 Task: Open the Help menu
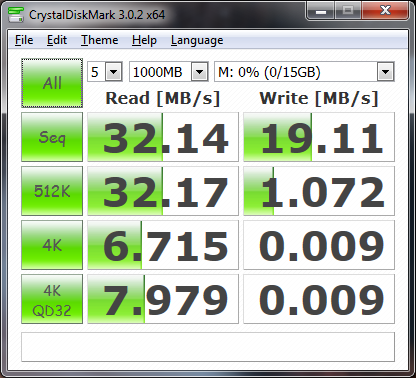tap(144, 40)
